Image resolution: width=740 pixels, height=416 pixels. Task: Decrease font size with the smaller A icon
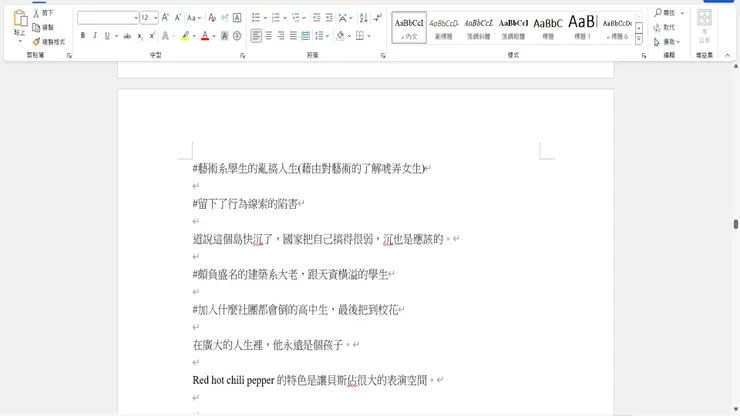pos(177,17)
